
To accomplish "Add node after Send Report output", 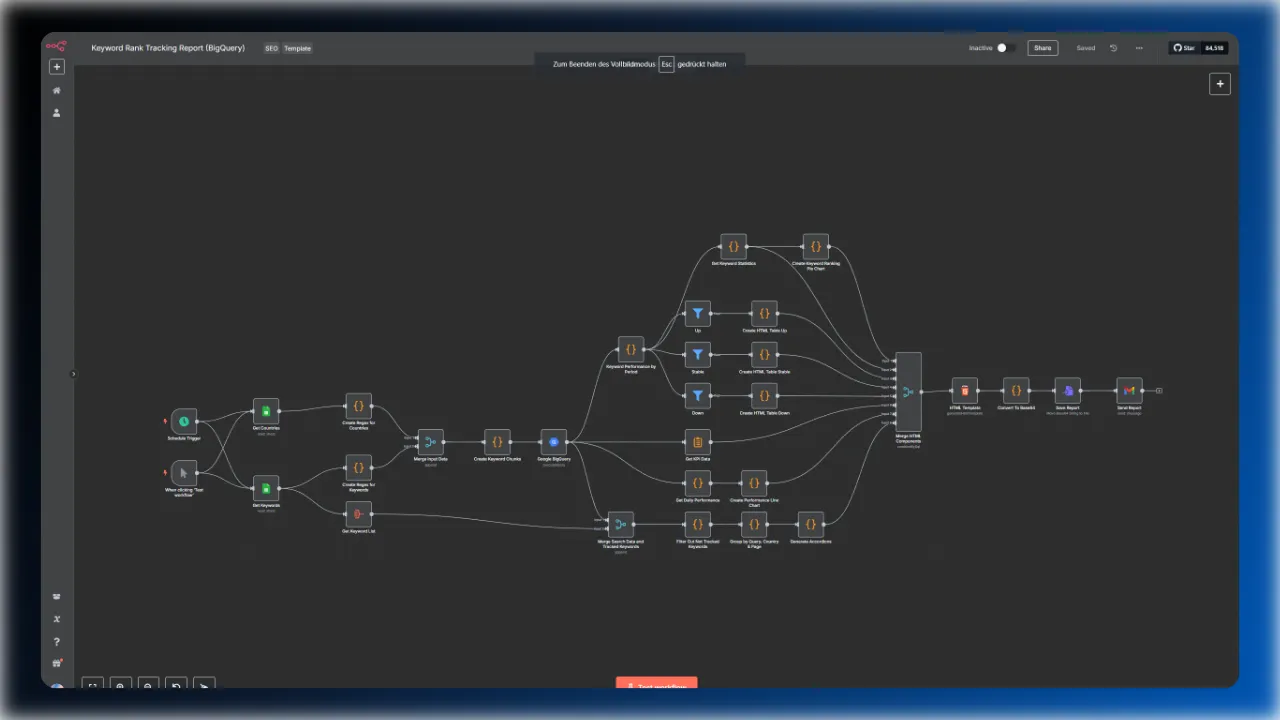I will [1159, 390].
